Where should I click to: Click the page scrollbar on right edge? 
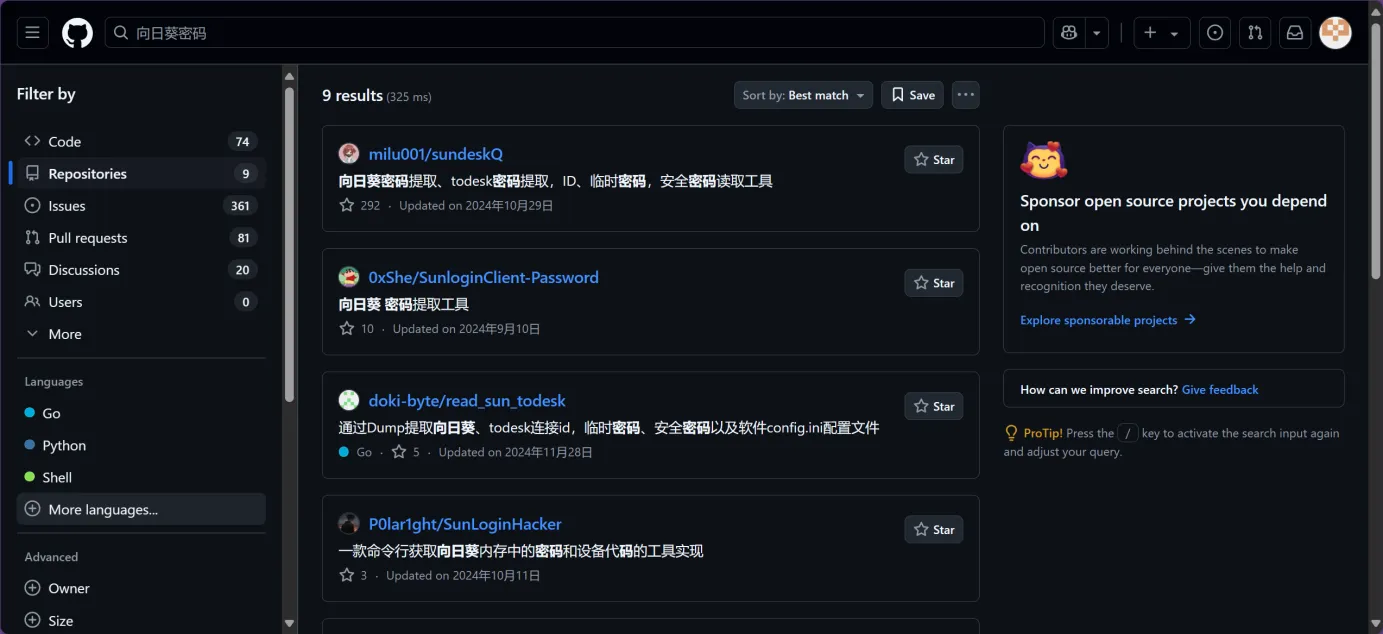click(1376, 150)
